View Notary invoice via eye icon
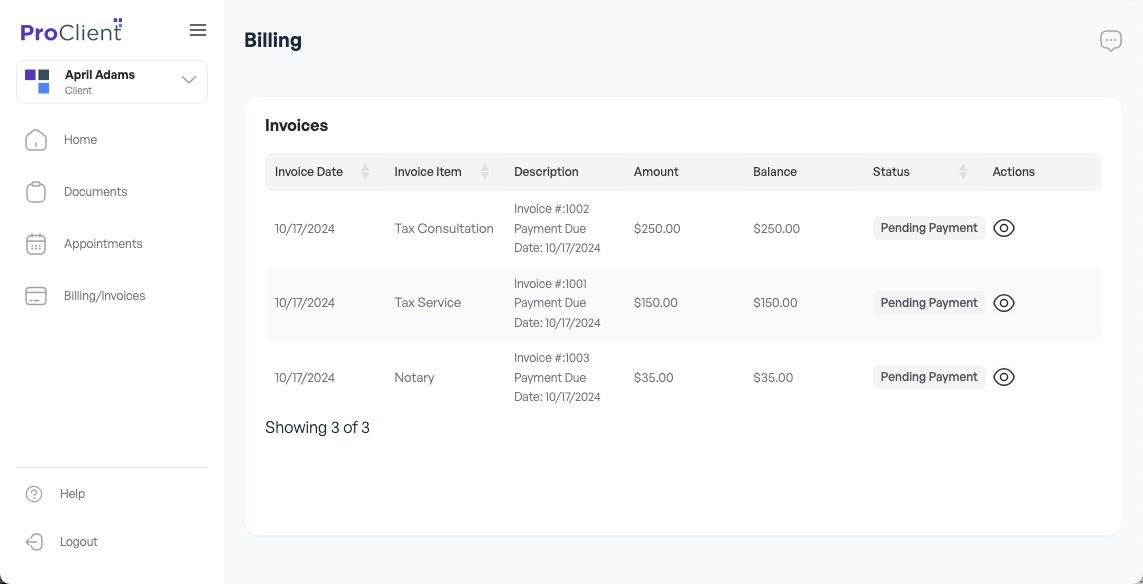The image size is (1143, 584). coord(1004,377)
